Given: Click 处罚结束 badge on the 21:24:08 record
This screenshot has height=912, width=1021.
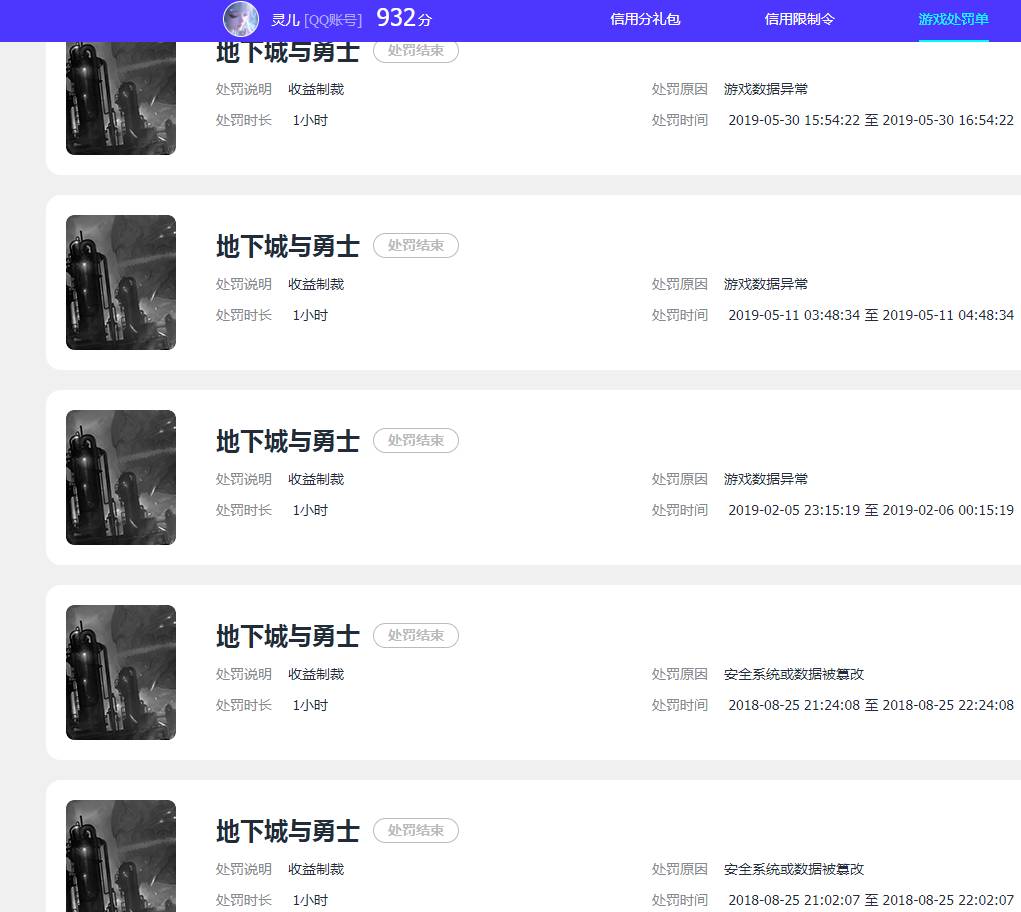Looking at the screenshot, I should [x=416, y=635].
